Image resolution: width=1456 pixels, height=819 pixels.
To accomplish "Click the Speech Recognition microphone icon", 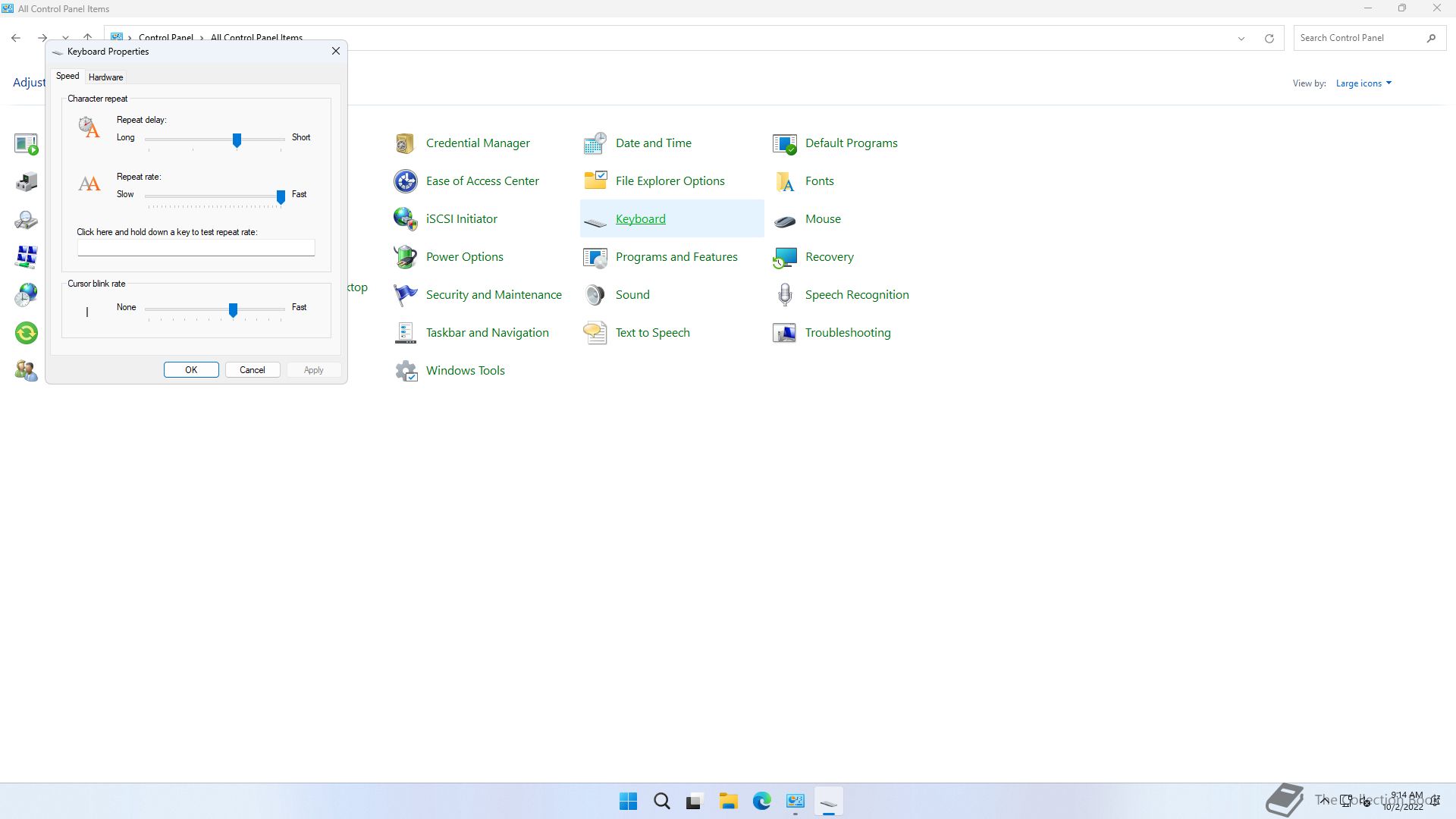I will pos(784,295).
